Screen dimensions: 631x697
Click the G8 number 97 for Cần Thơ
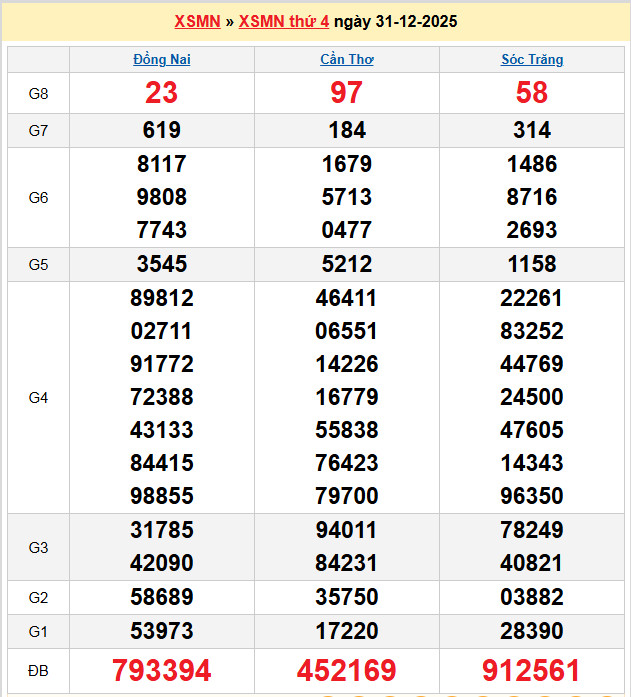pyautogui.click(x=347, y=93)
